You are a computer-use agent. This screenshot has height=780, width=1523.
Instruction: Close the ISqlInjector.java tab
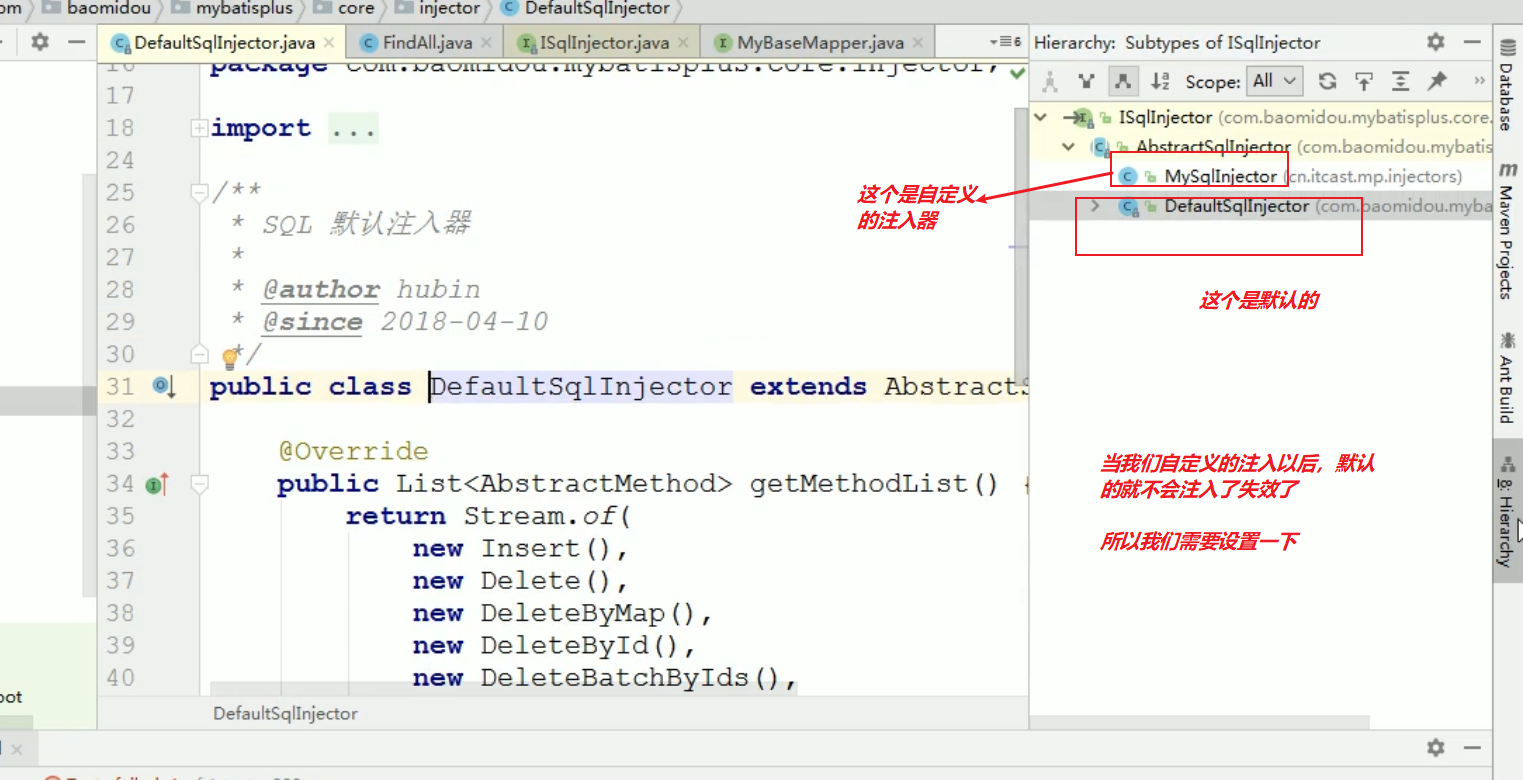pyautogui.click(x=683, y=43)
